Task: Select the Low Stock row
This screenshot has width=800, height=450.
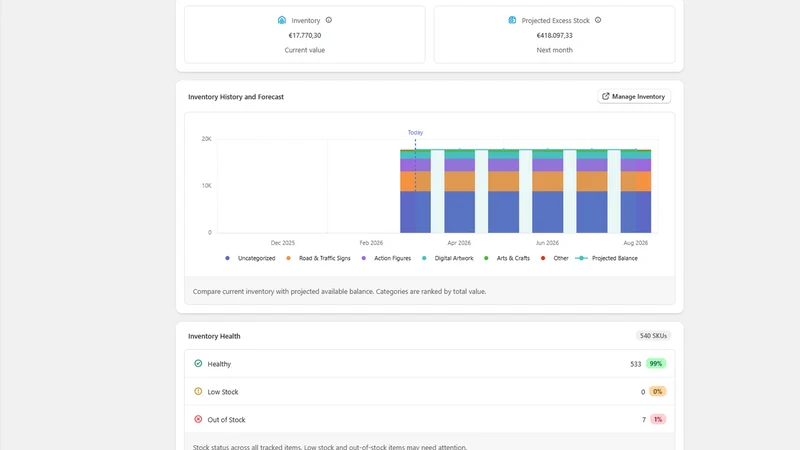Action: (430, 392)
